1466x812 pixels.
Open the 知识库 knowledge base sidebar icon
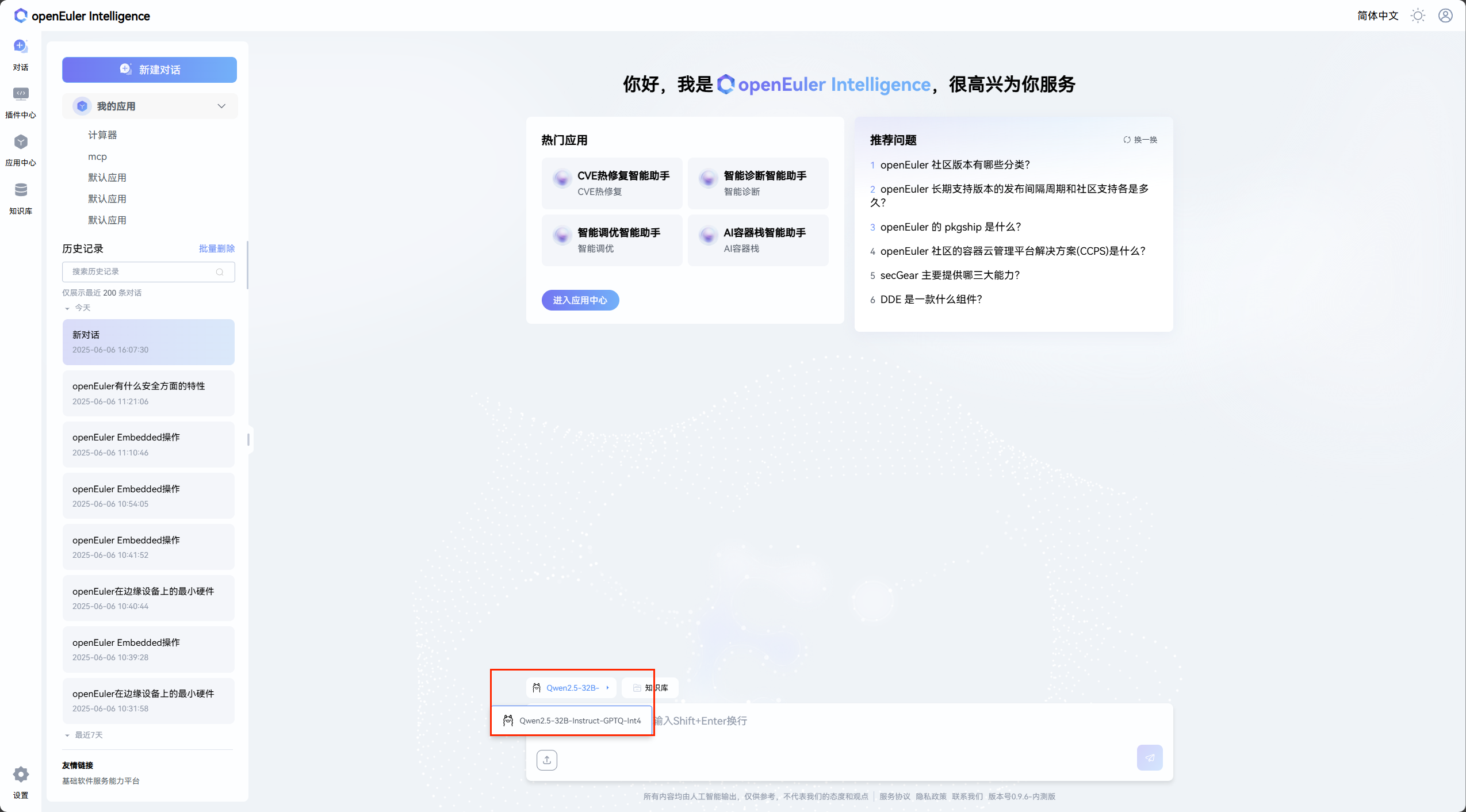point(21,190)
